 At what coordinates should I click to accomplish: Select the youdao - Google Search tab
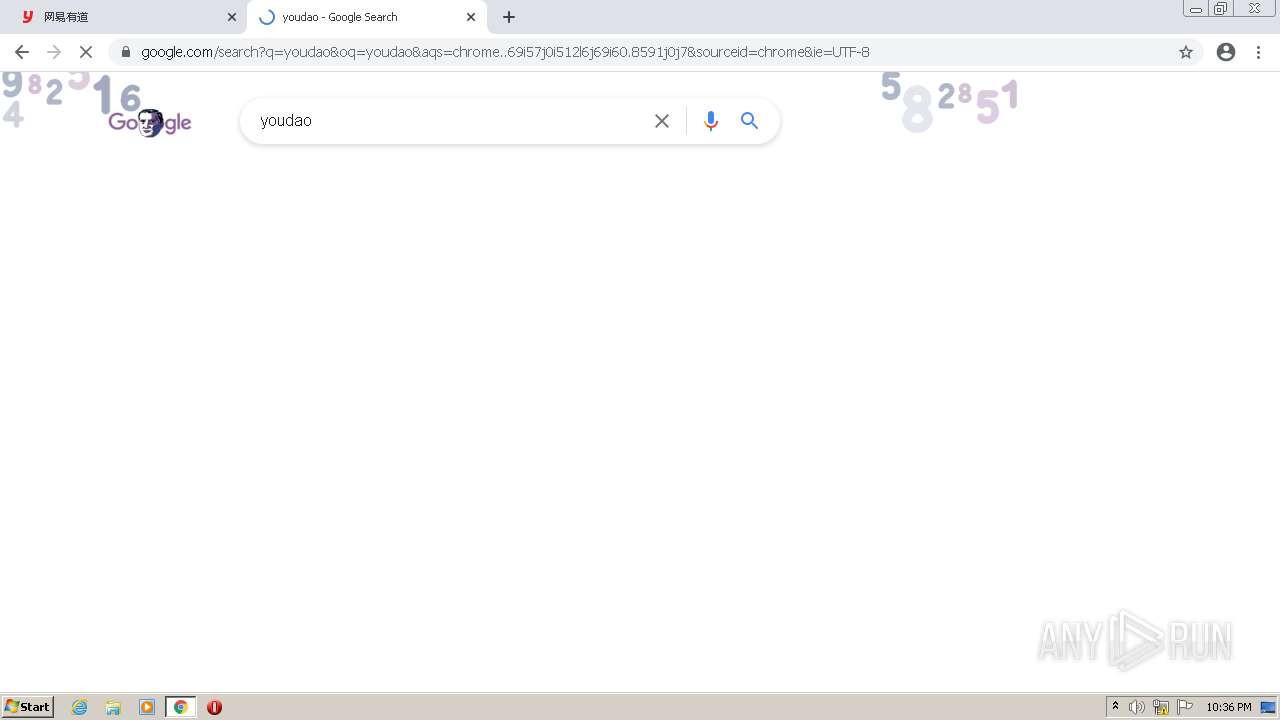[367, 17]
